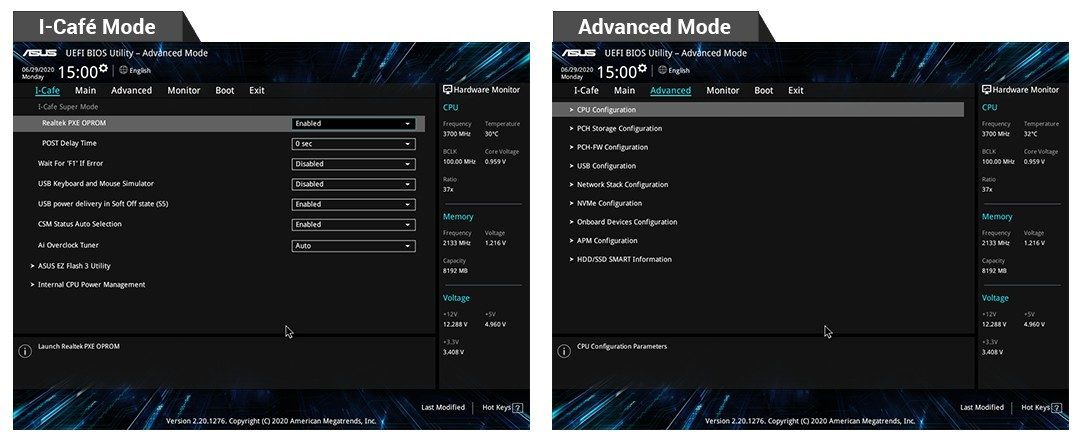Expand PCH Storage Configuration
This screenshot has height=438, width=1079.
(x=615, y=129)
